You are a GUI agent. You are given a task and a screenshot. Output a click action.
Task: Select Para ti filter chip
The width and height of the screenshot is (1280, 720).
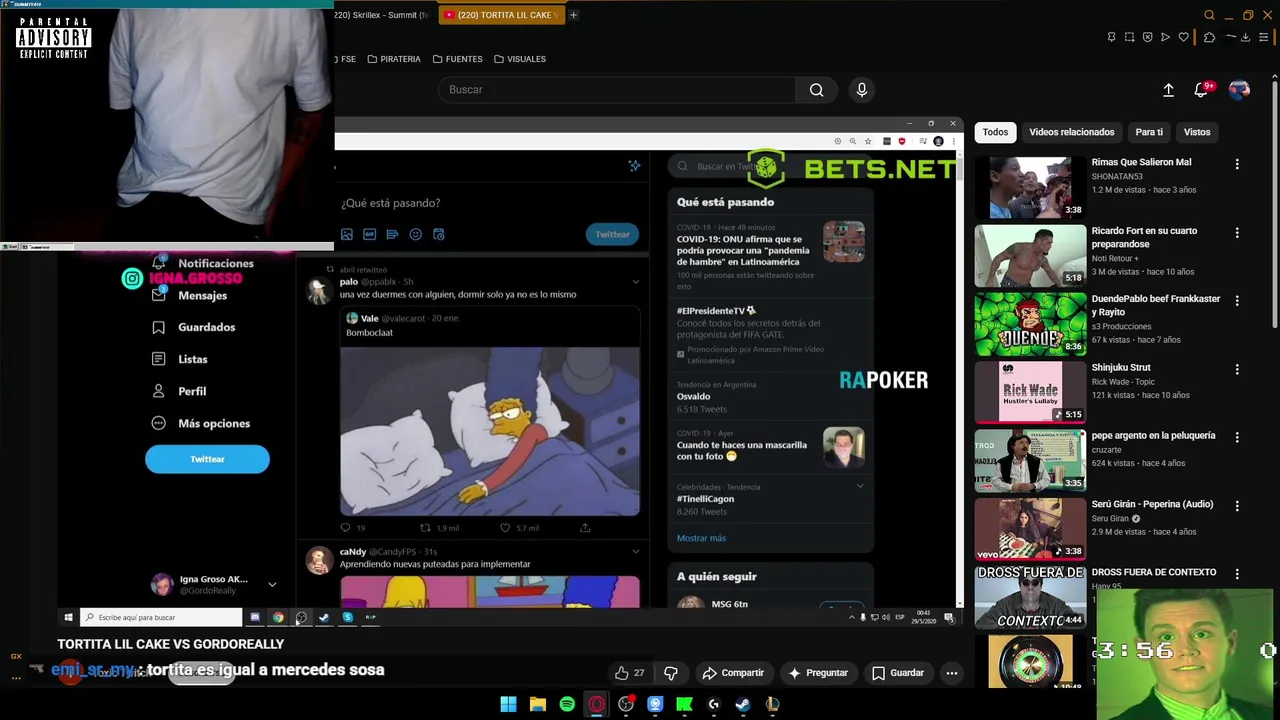pyautogui.click(x=1149, y=132)
